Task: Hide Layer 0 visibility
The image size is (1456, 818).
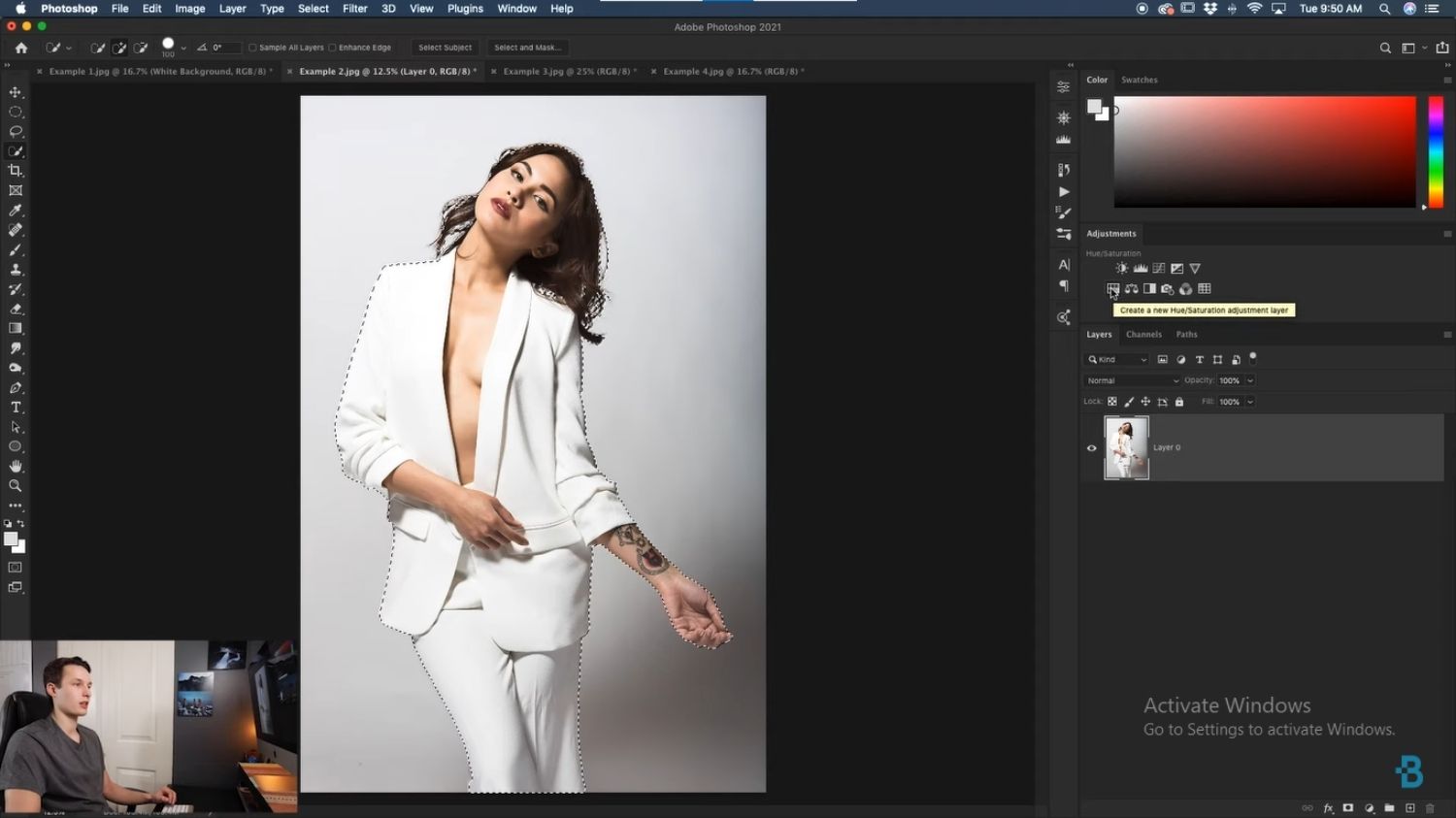Action: (1091, 447)
